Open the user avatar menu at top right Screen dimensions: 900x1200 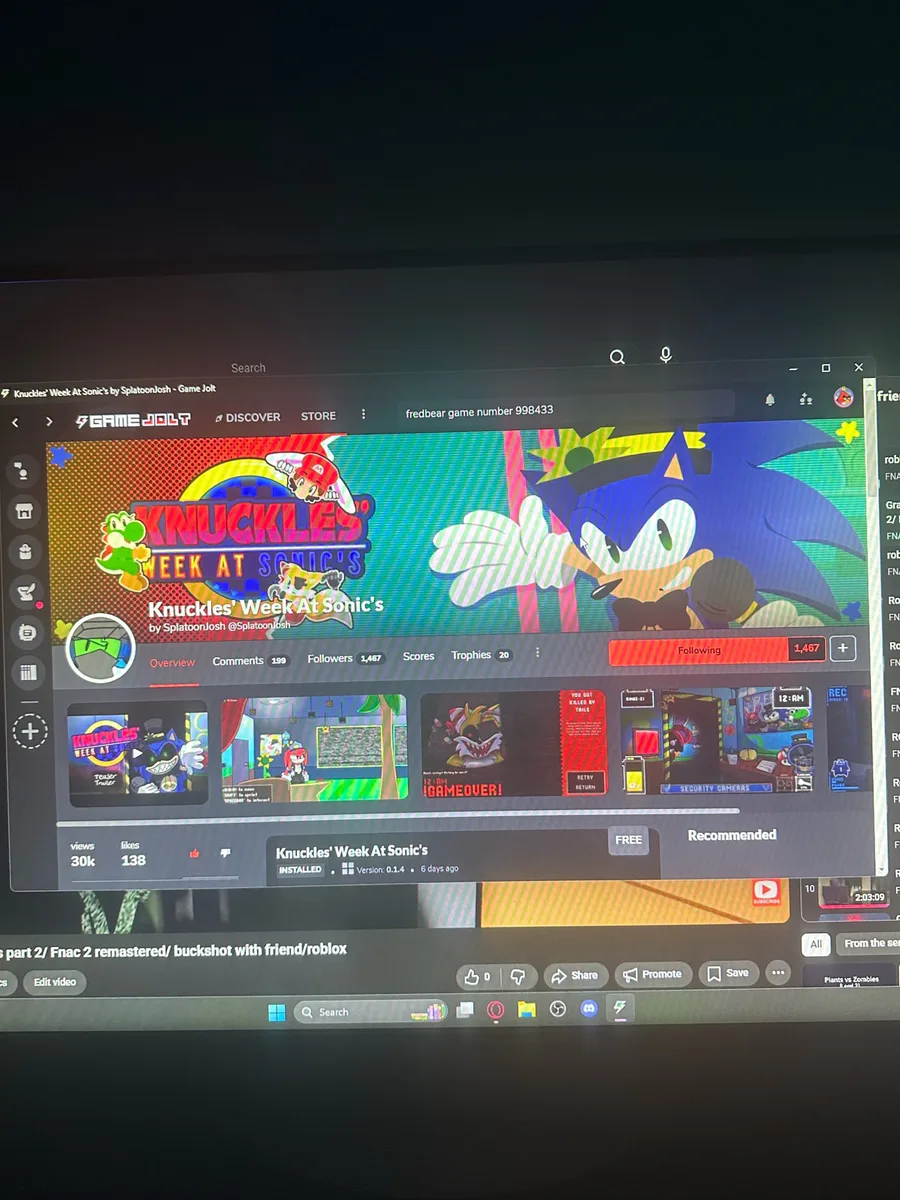click(x=843, y=397)
